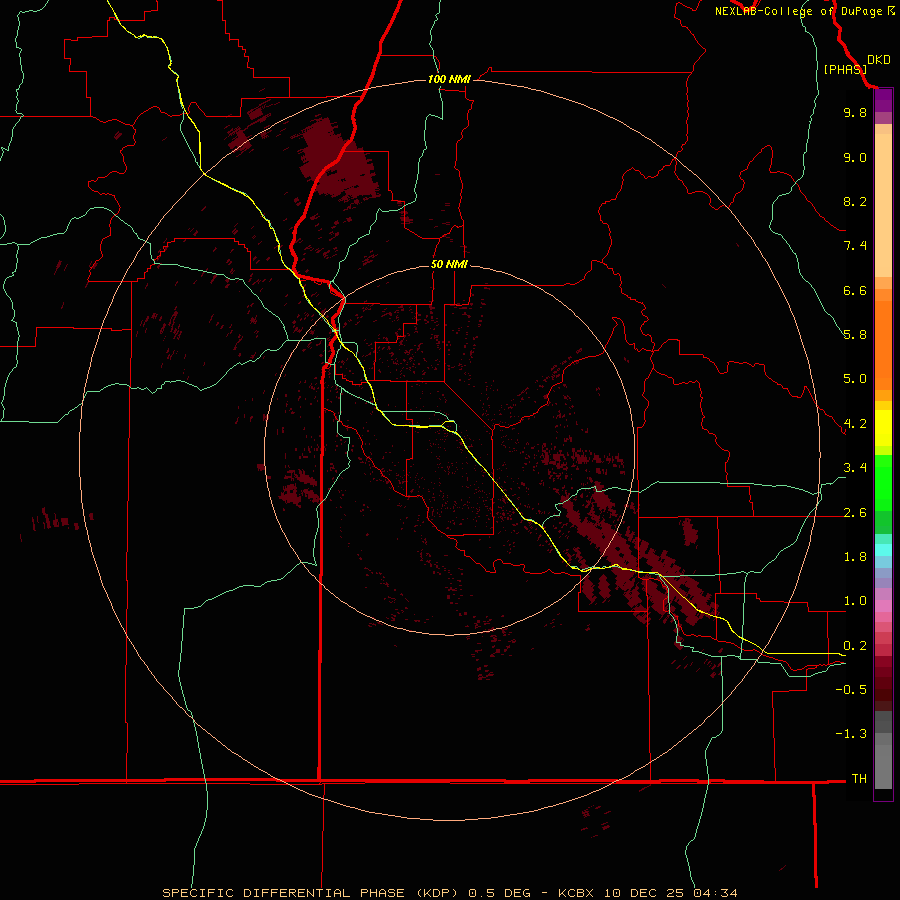Select the purple segment atop the color bar

pos(883,101)
